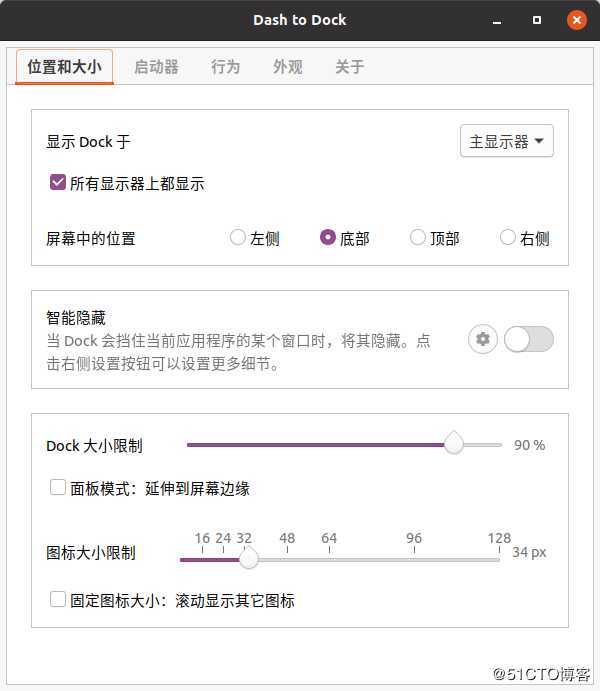Click the 128 mark on icon size slider
Image resolution: width=600 pixels, height=691 pixels.
tap(499, 539)
